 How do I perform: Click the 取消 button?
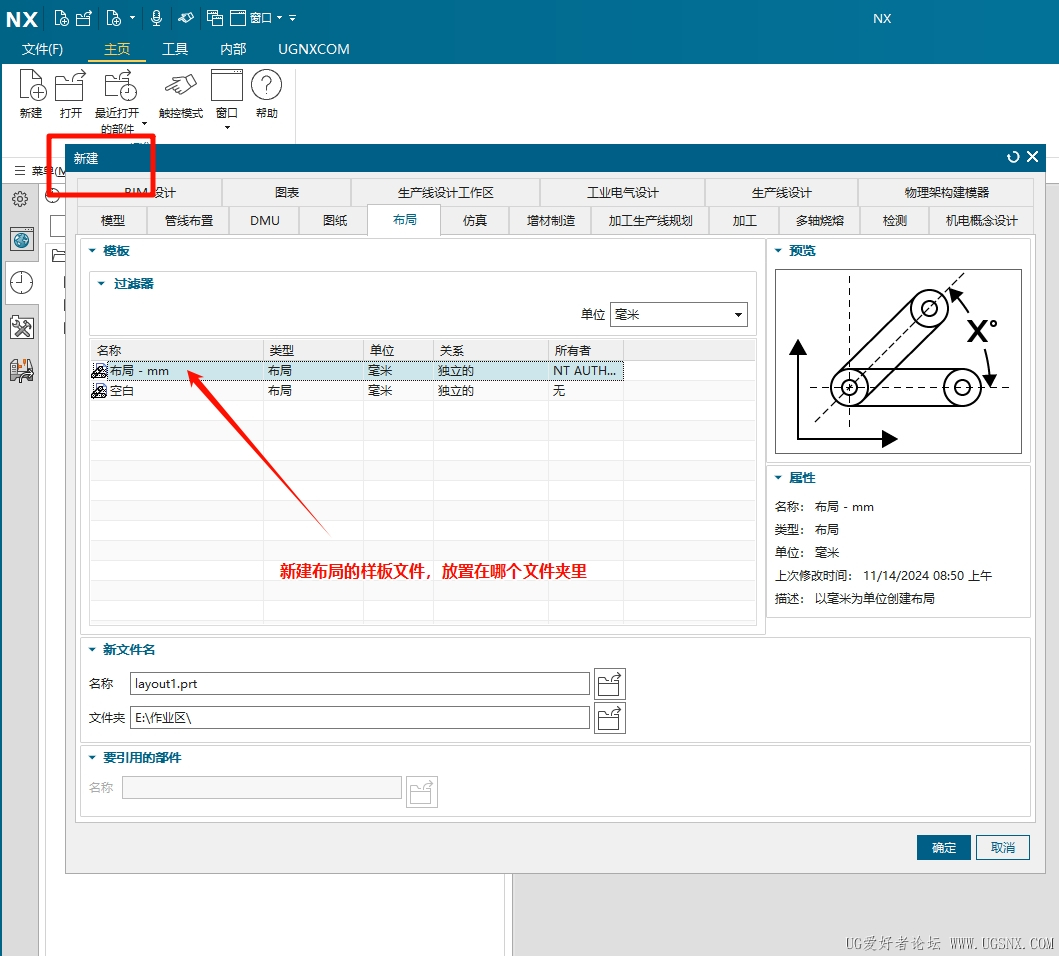1002,848
